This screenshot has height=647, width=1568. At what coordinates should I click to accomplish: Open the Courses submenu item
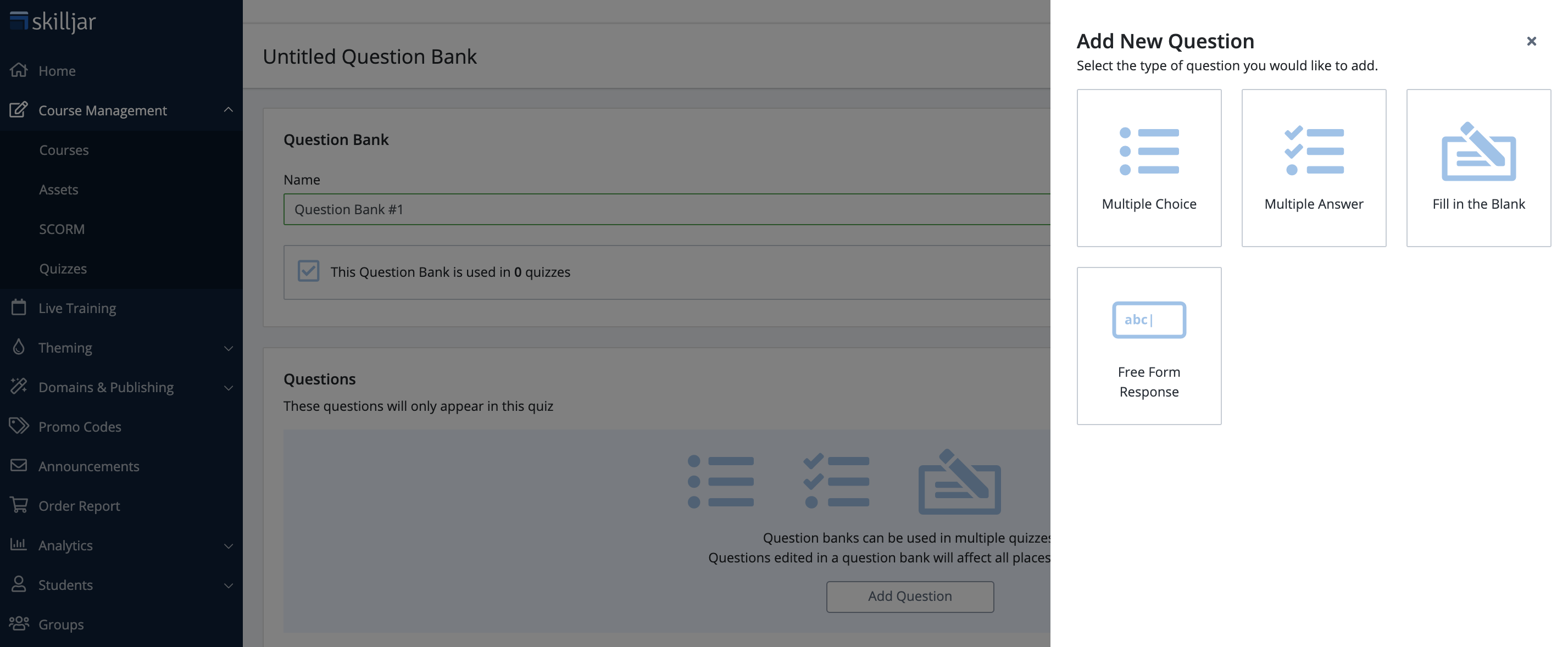64,150
